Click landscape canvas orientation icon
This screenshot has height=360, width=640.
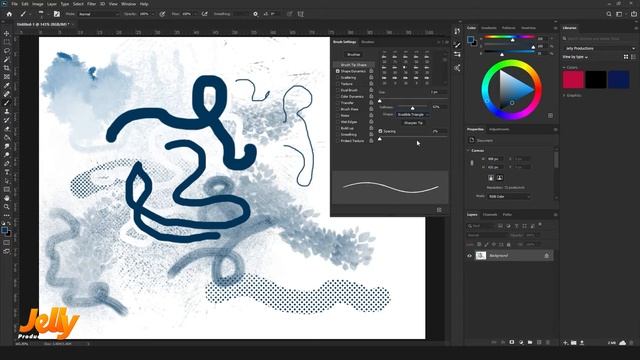point(500,178)
